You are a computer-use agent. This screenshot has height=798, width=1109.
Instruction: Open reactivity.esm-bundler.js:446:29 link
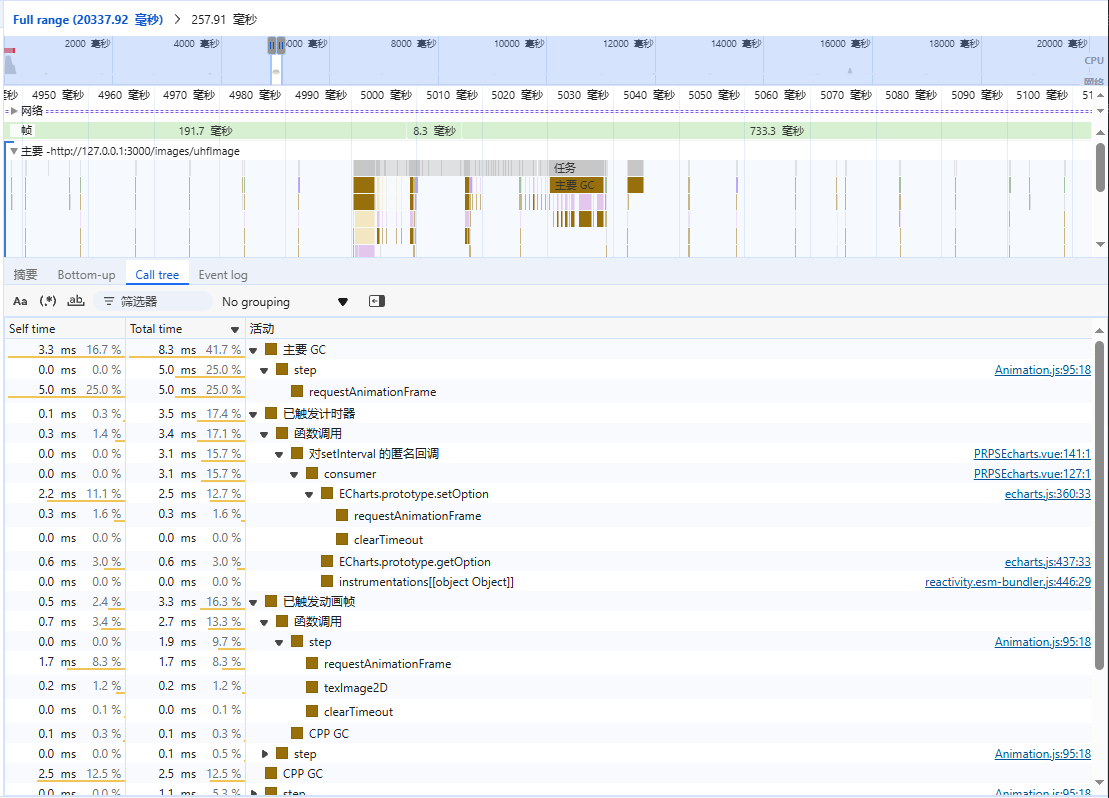click(x=1007, y=582)
